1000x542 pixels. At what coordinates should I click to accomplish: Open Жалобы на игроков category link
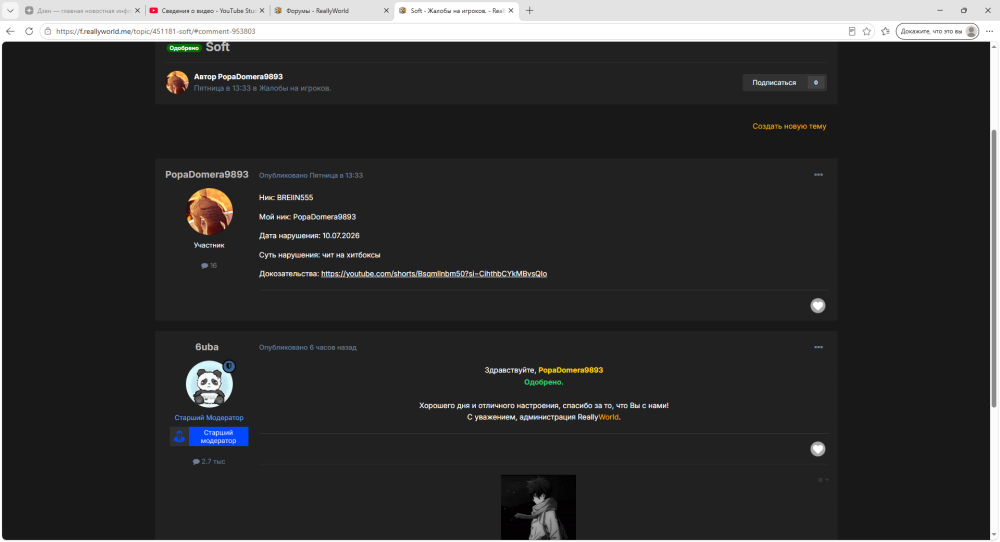click(295, 88)
